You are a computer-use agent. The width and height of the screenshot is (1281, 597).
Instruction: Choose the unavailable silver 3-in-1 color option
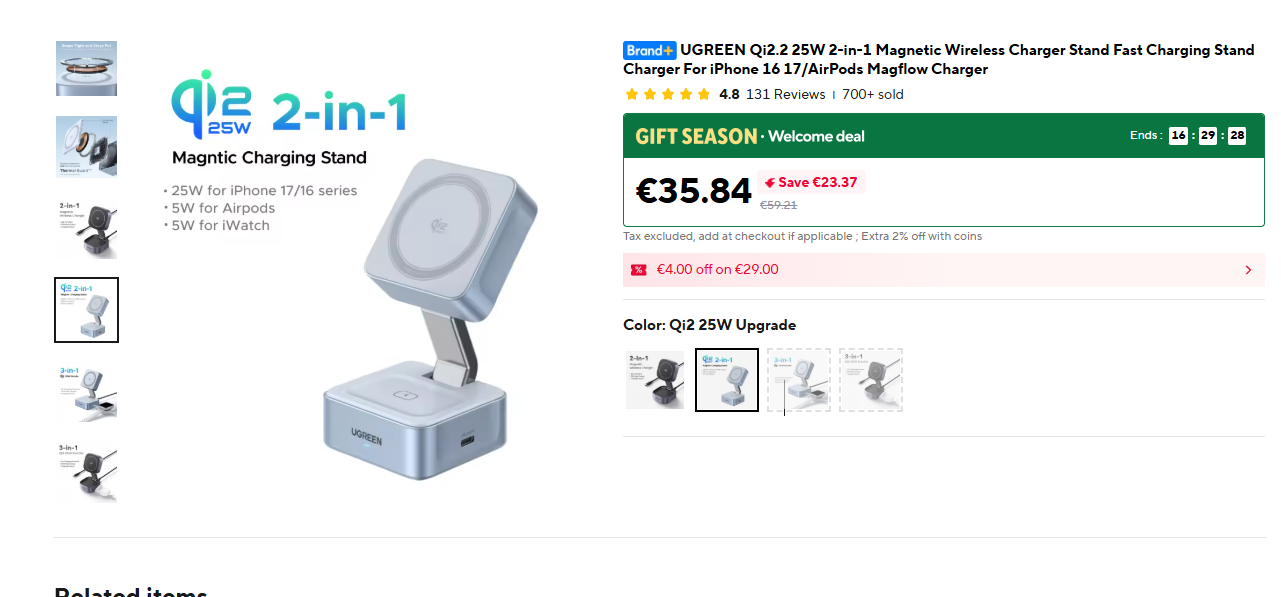799,380
